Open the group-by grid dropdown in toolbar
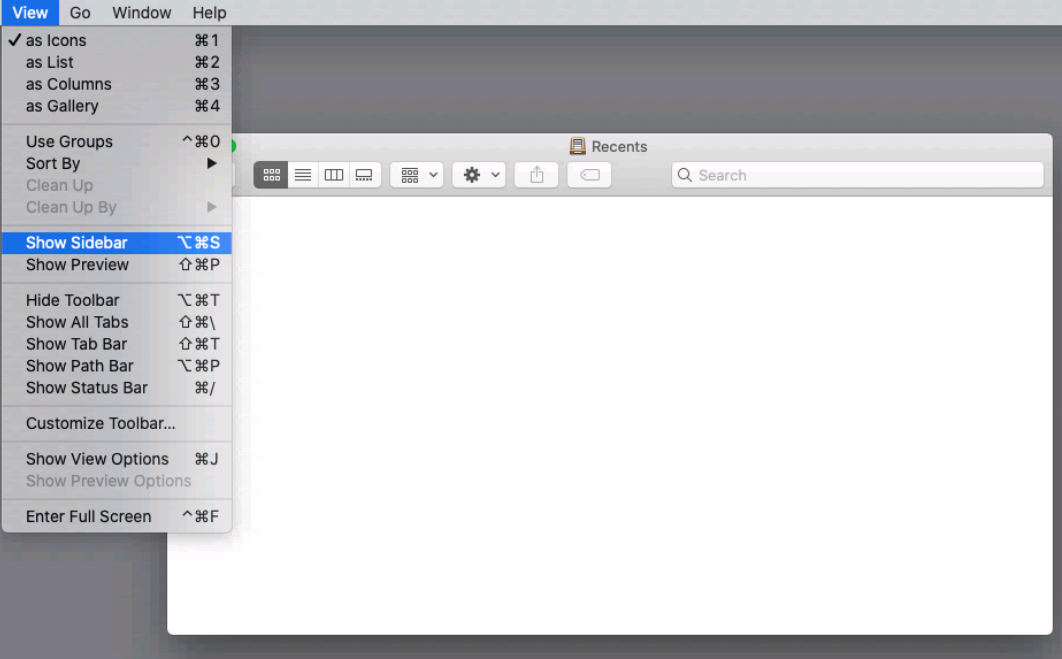The image size is (1062, 659). [x=417, y=175]
